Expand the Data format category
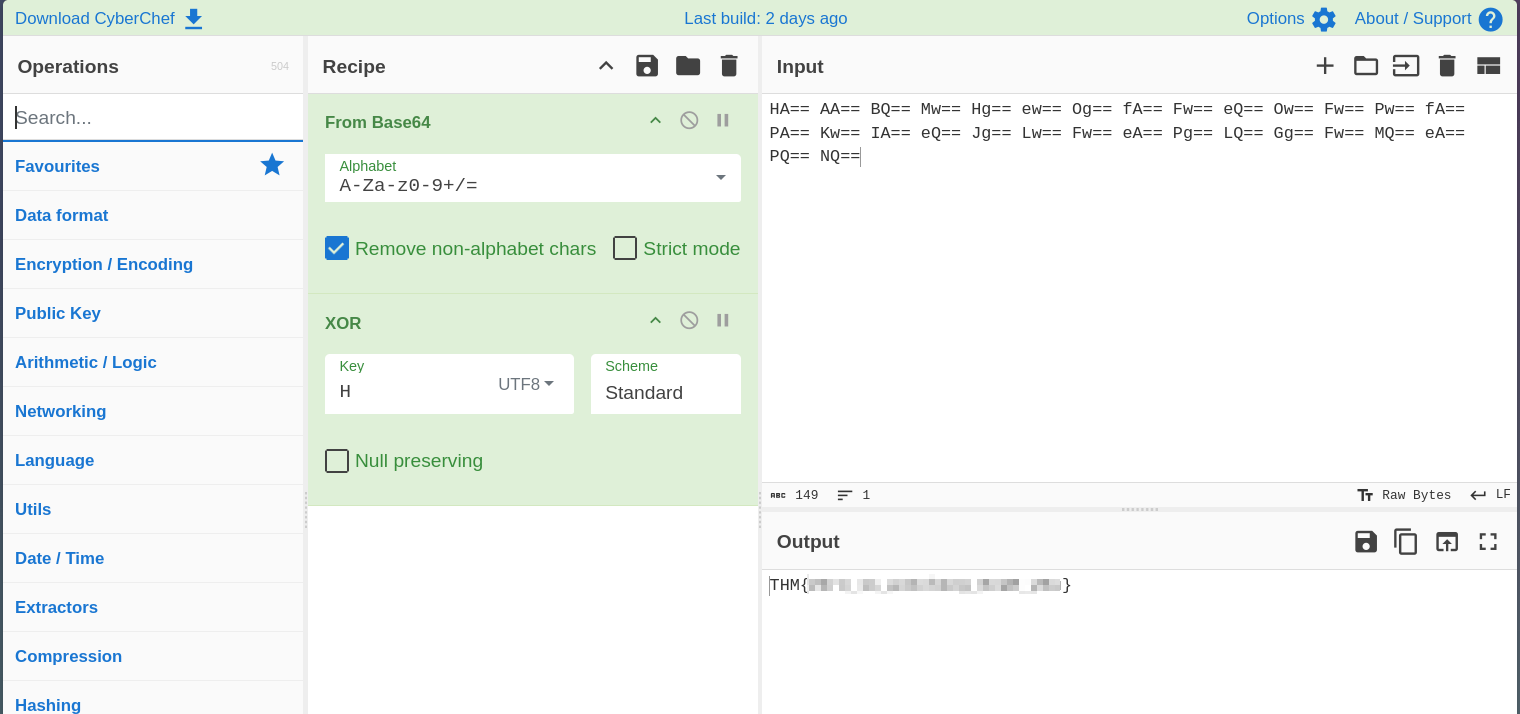This screenshot has width=1520, height=714. (x=153, y=215)
